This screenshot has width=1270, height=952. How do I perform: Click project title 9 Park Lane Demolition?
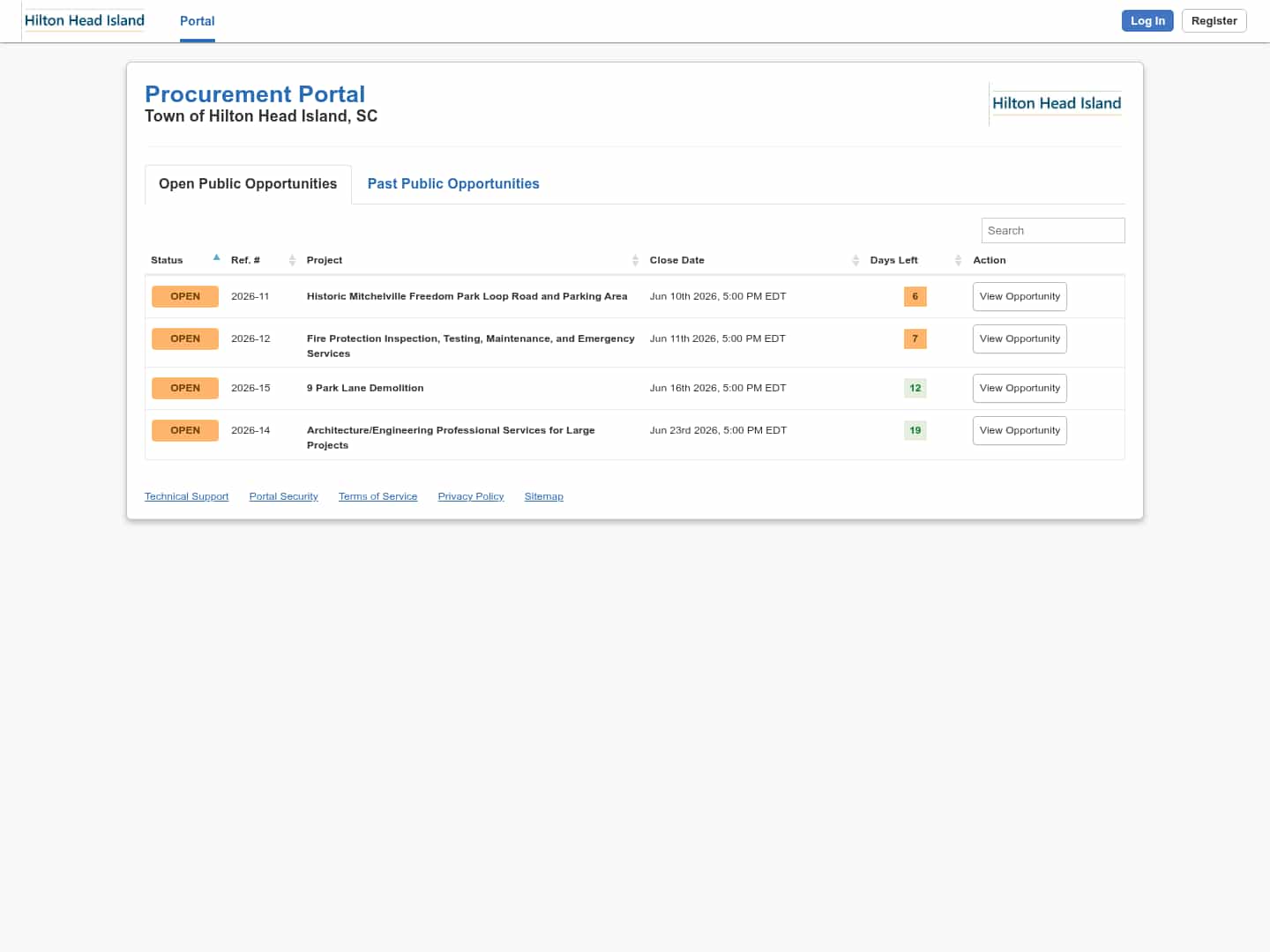tap(365, 388)
